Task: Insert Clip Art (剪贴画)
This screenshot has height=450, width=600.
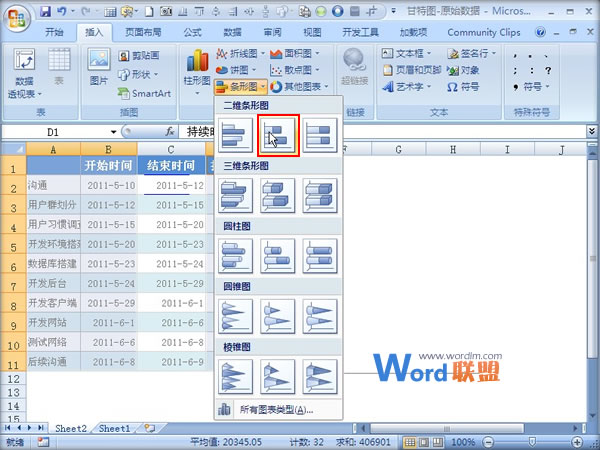Action: click(139, 56)
